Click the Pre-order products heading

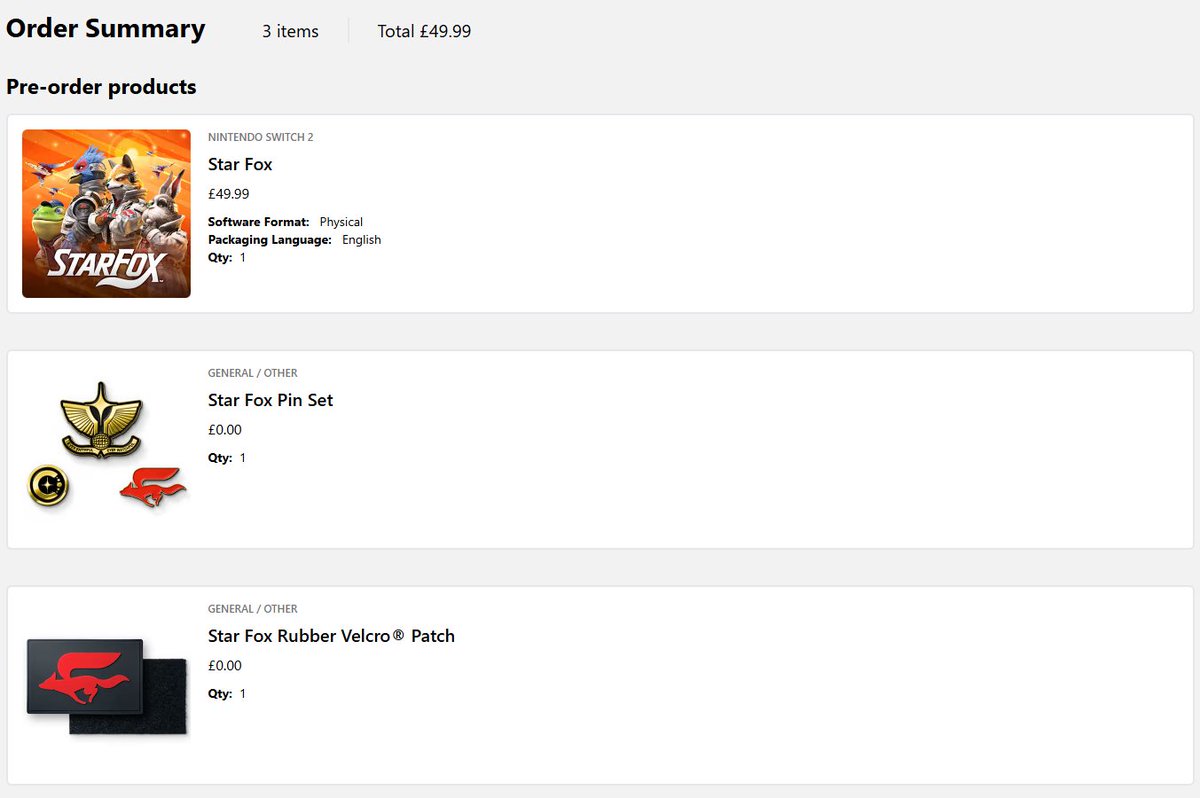click(101, 87)
